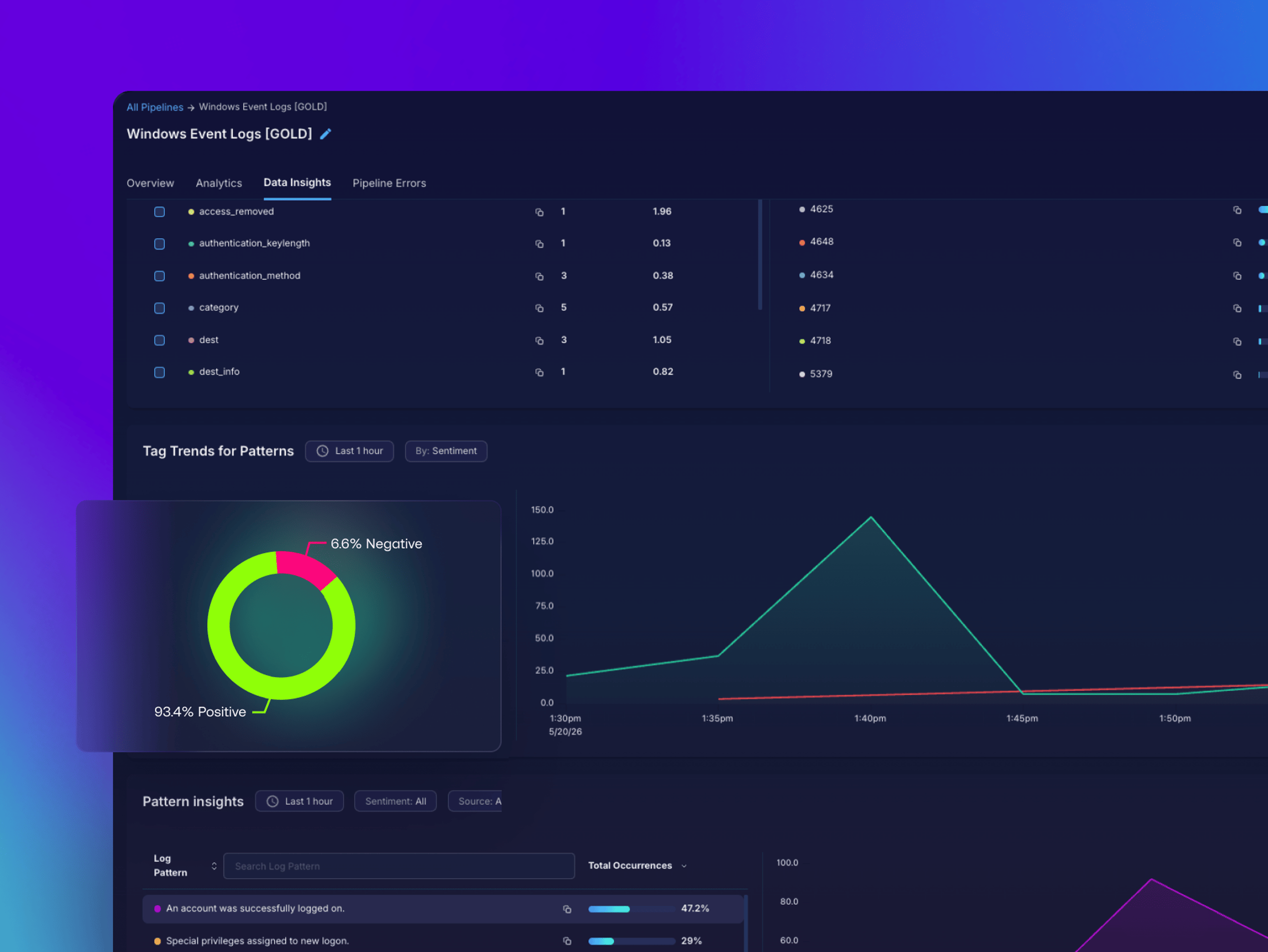Check the access_removed checkbox
This screenshot has height=952, width=1268.
tap(159, 212)
